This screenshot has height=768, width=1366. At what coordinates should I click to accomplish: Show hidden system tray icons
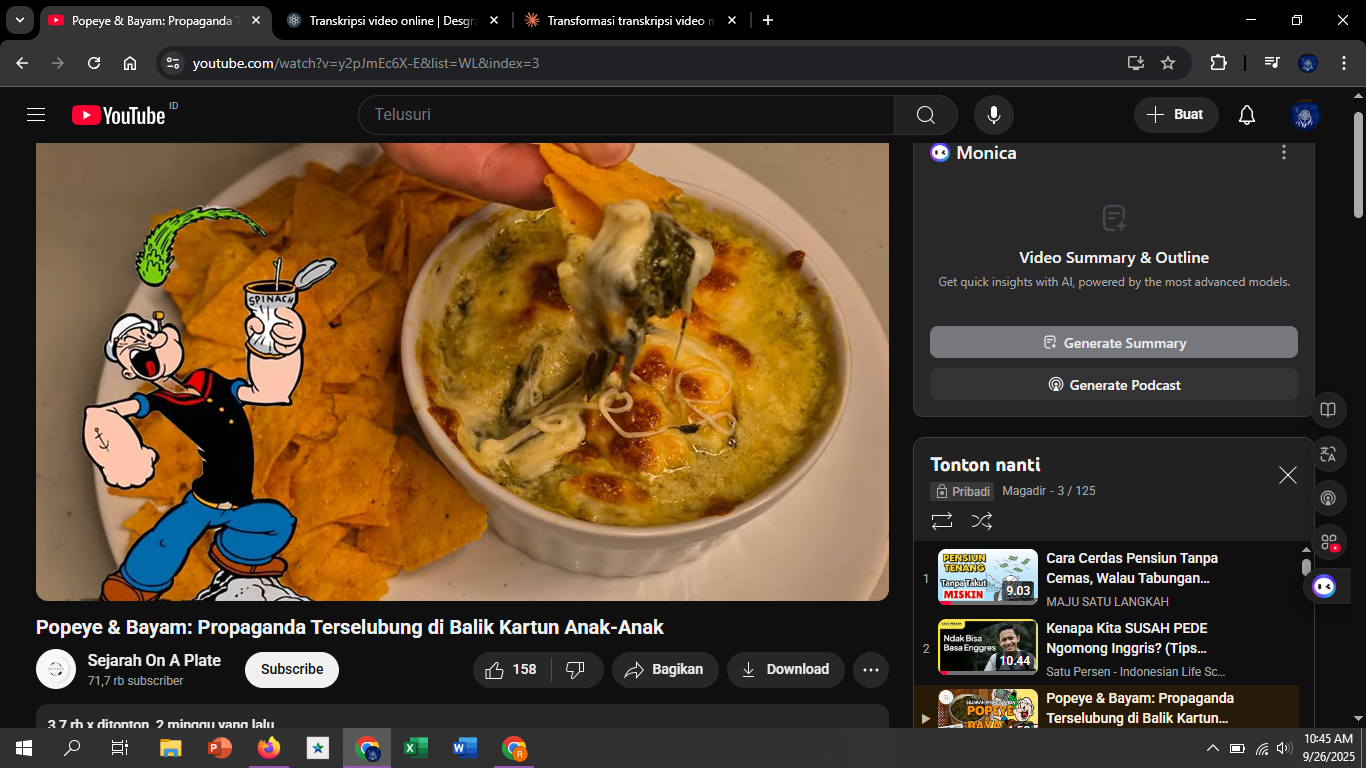1213,748
